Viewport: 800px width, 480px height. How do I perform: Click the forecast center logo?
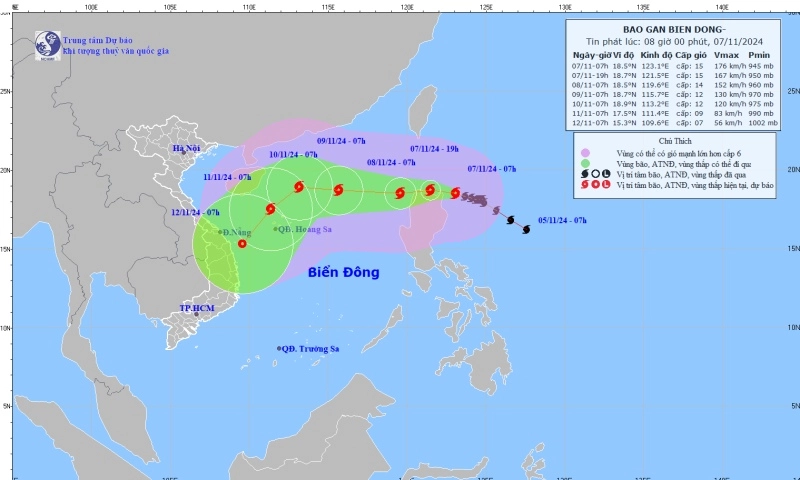(47, 44)
